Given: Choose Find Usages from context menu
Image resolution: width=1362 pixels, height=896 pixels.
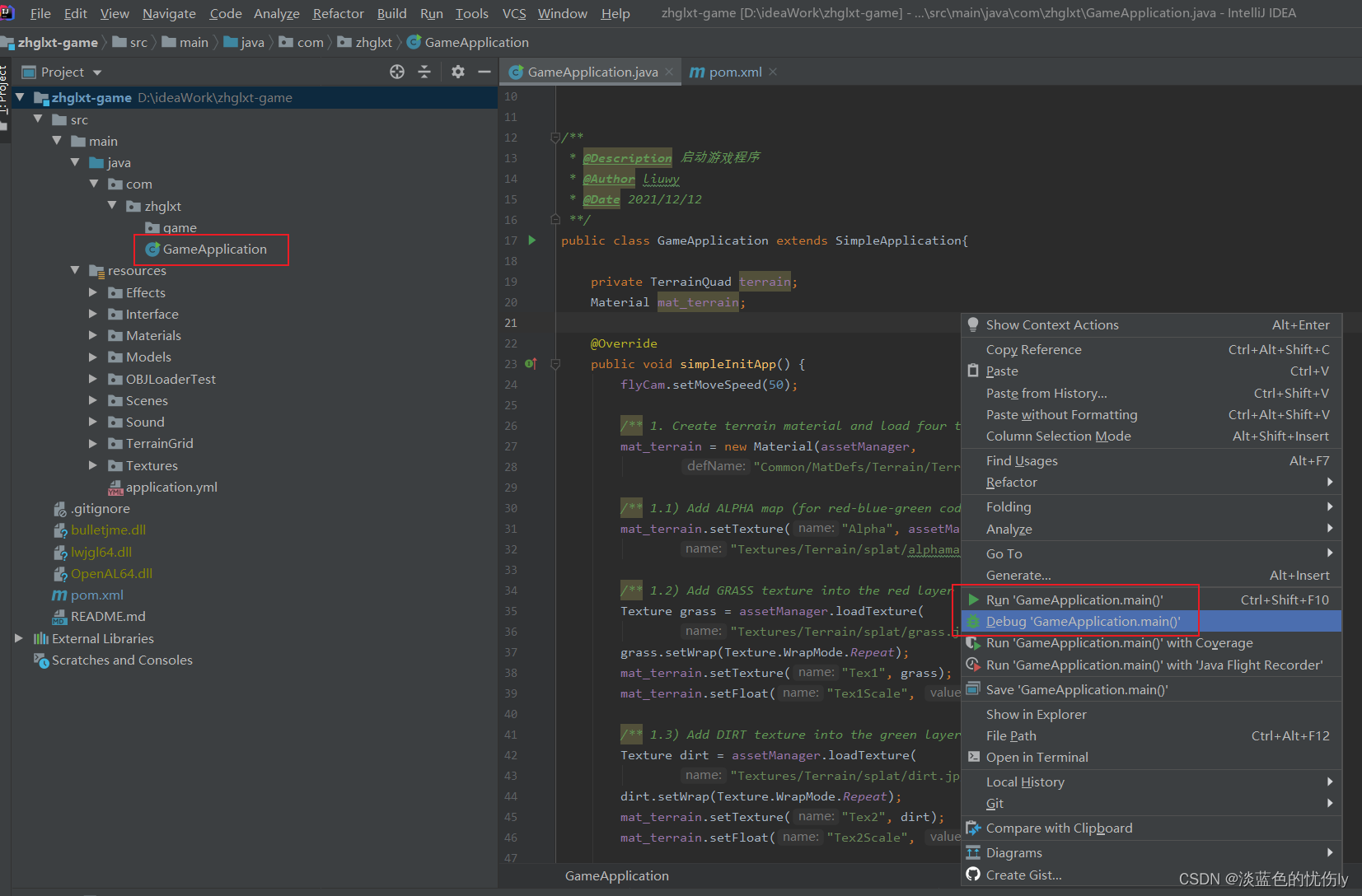Looking at the screenshot, I should [x=1152, y=460].
